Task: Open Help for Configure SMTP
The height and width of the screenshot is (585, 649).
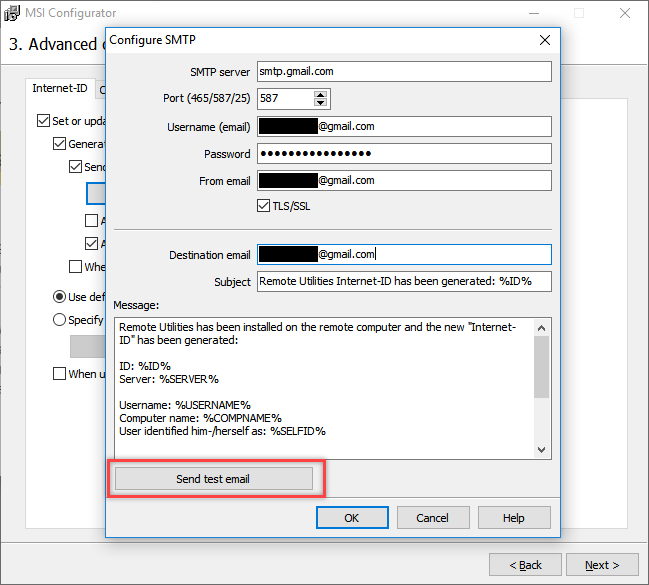Action: coord(514,518)
